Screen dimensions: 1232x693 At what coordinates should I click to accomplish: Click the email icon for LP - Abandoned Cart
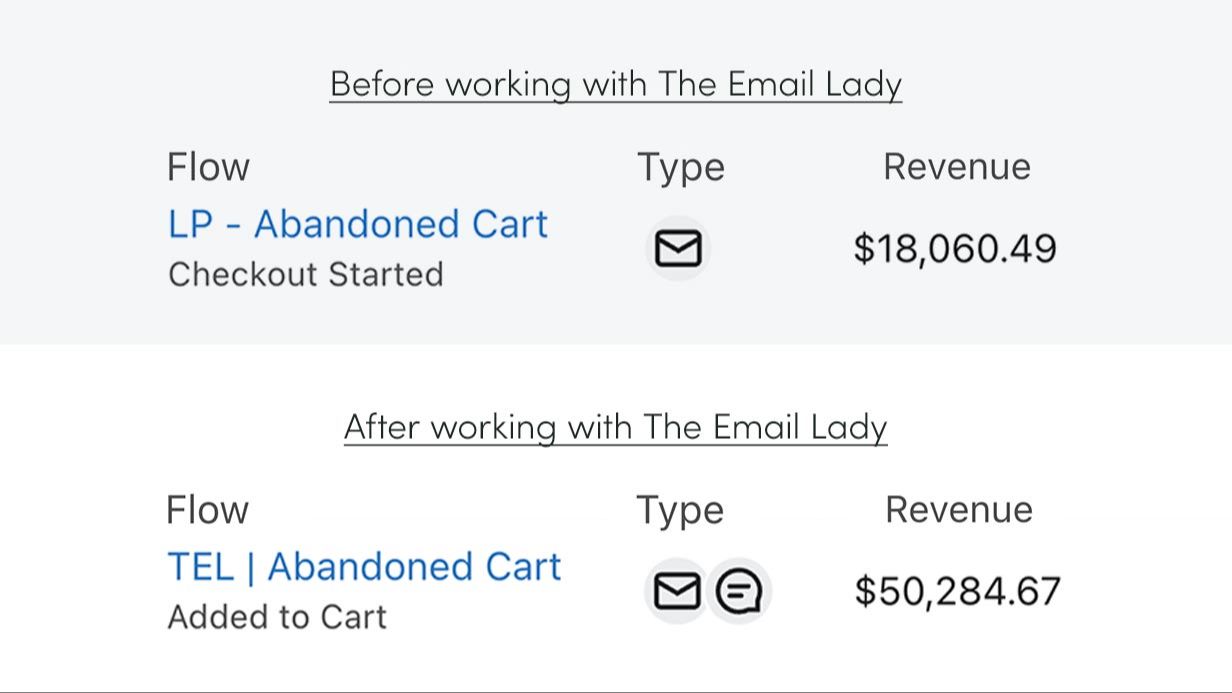[x=678, y=248]
